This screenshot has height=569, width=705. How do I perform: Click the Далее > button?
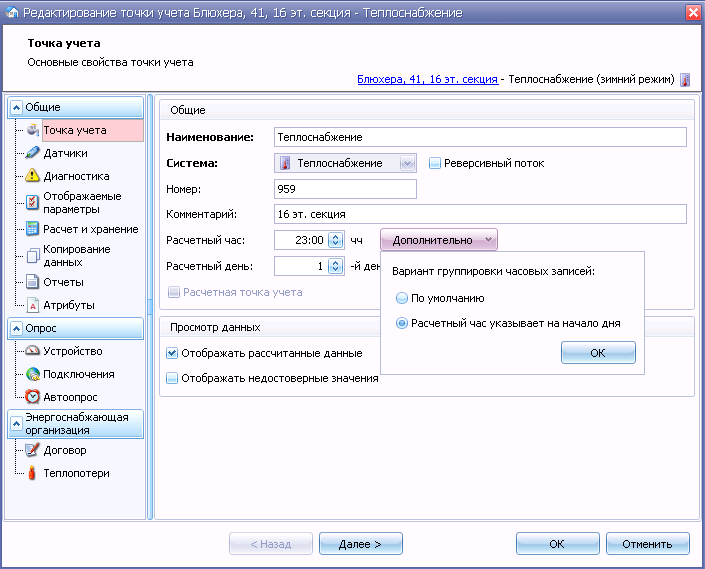[361, 544]
